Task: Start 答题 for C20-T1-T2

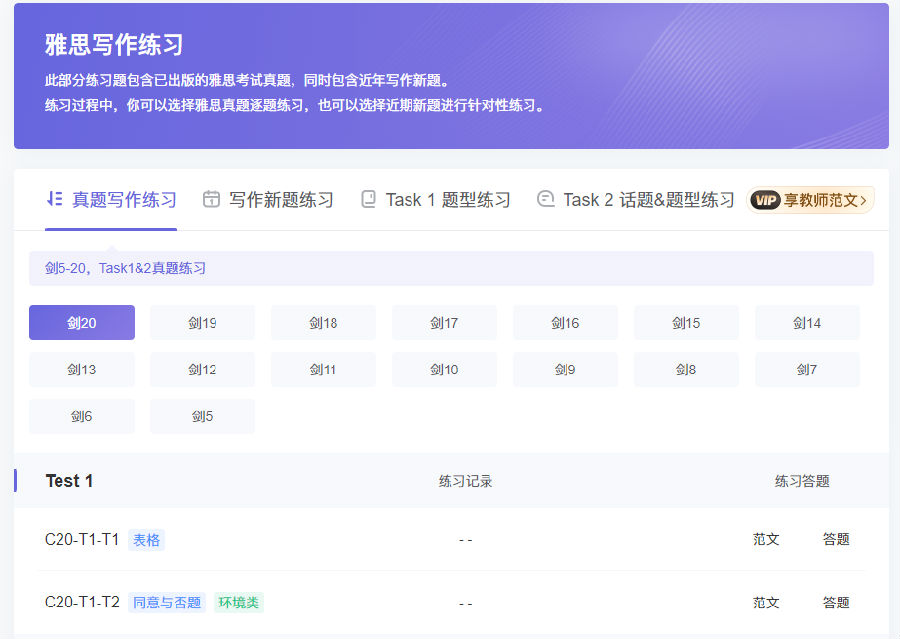Action: [836, 602]
